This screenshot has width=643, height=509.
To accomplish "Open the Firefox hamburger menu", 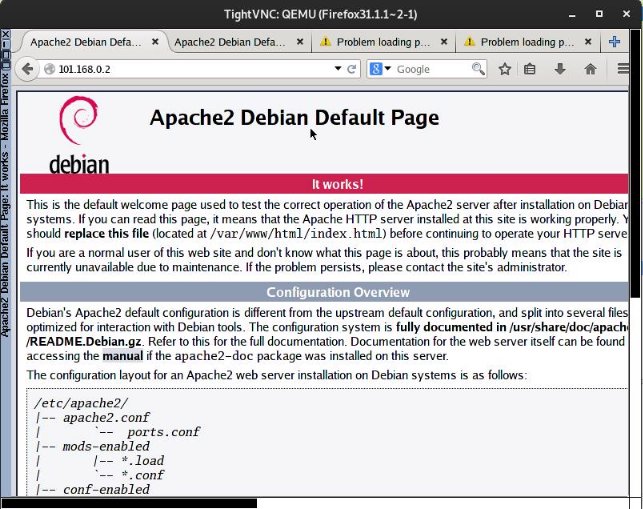I will point(623,69).
